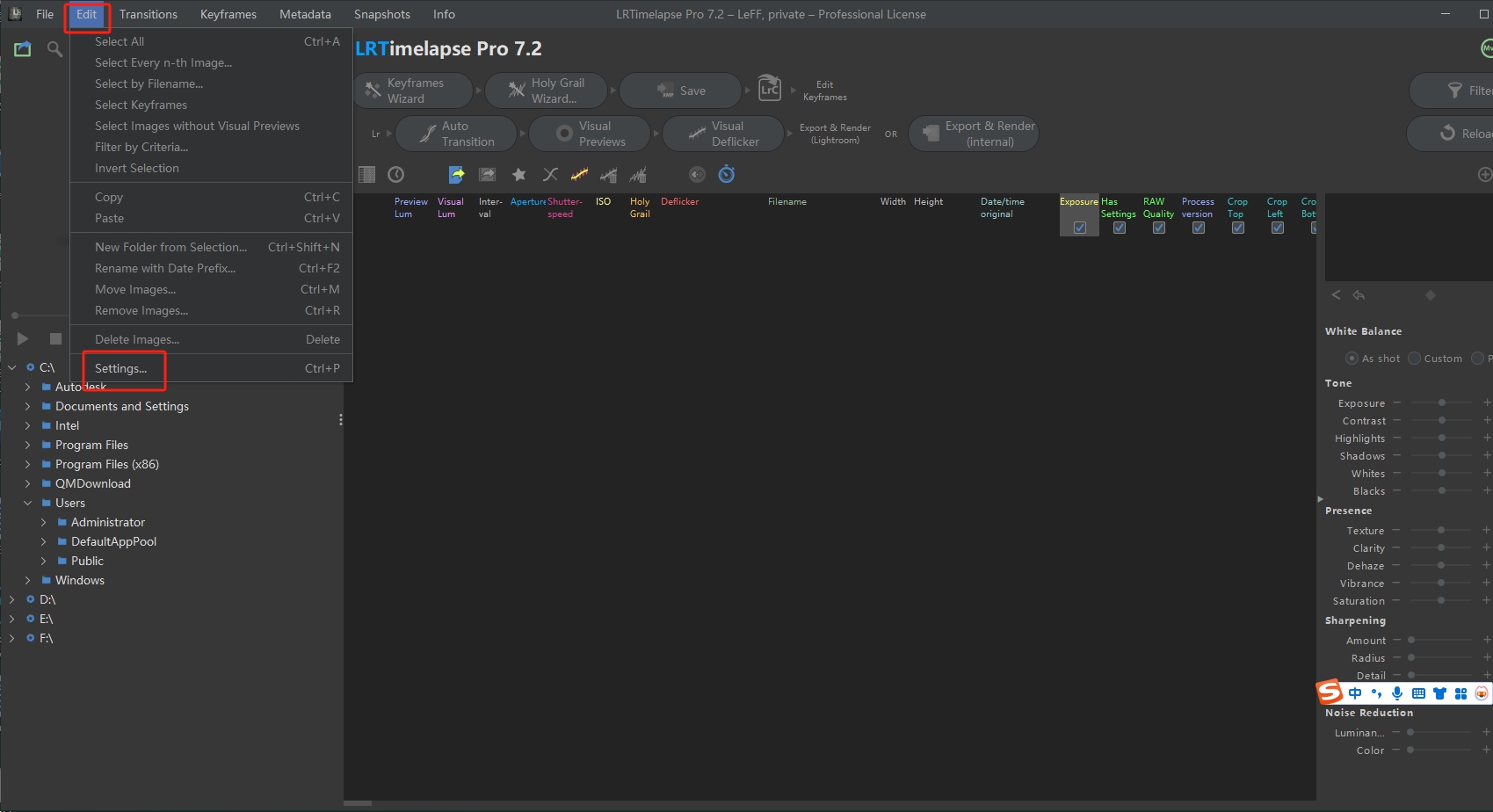
Task: Choose Settings... in the Edit menu
Action: [x=212, y=368]
